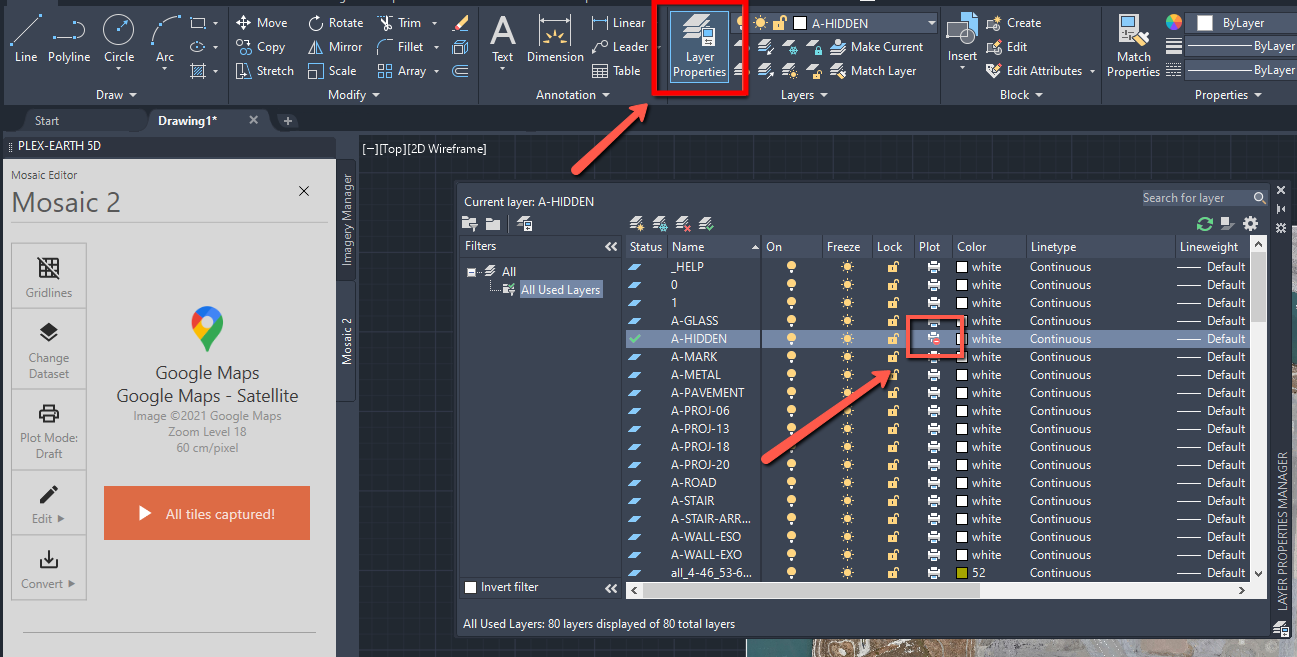
Task: Click the Match Layer tool
Action: coord(873,71)
